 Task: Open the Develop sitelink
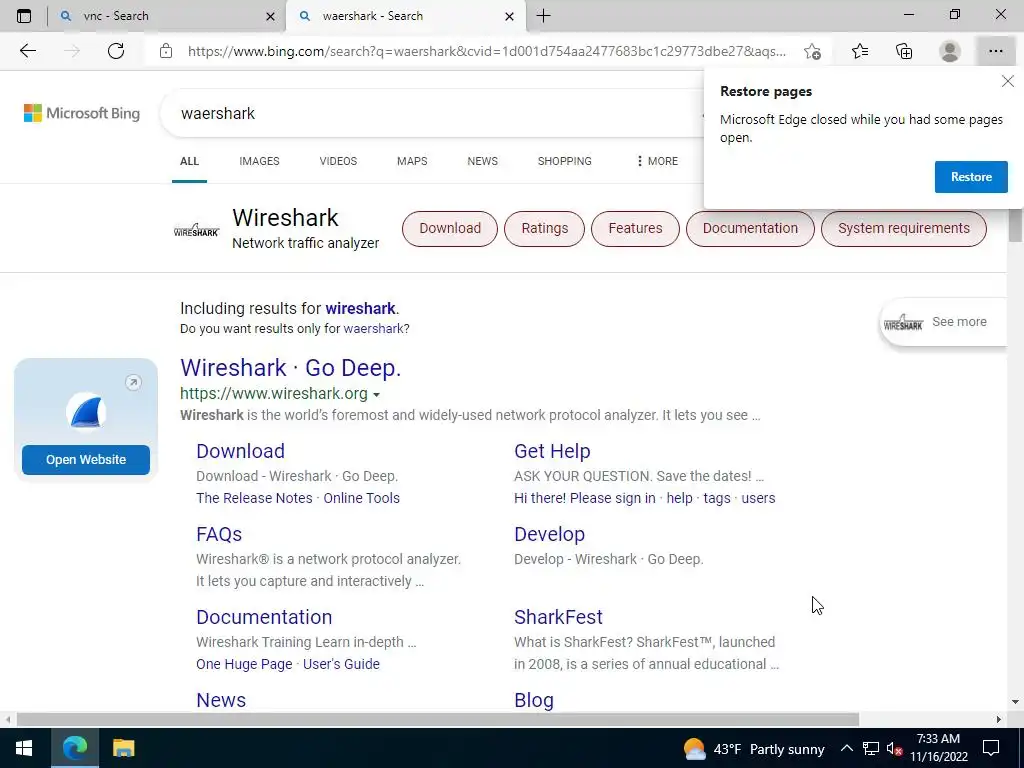click(x=549, y=534)
